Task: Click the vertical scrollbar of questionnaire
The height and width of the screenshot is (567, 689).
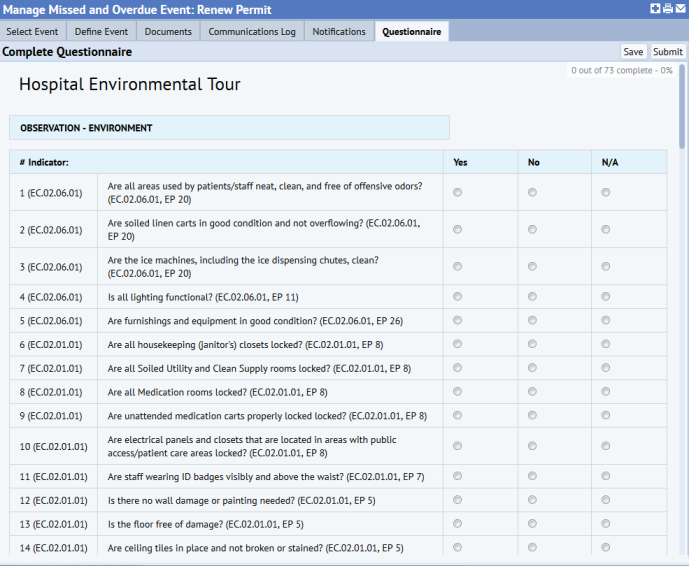Action: 683,105
